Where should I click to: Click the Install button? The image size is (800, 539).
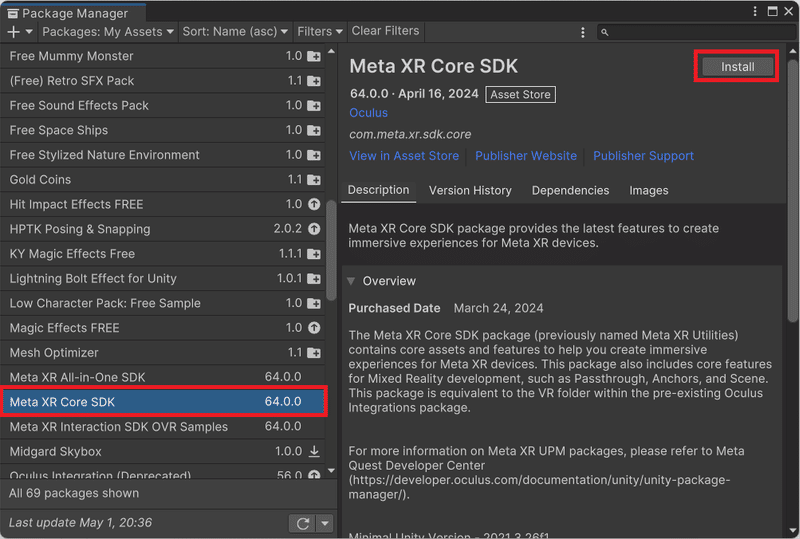737,67
